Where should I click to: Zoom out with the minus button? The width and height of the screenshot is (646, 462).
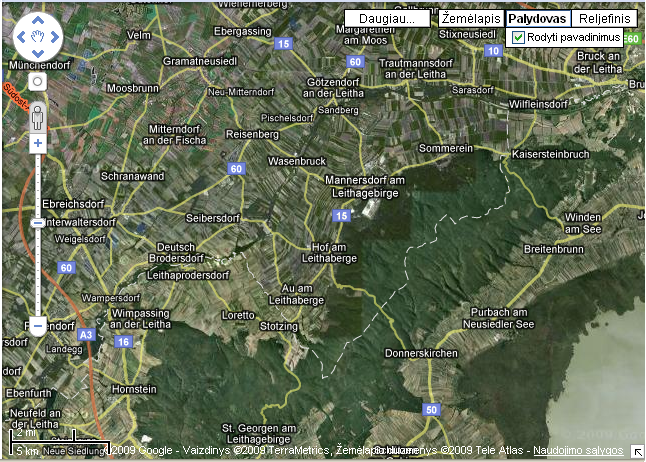click(38, 326)
